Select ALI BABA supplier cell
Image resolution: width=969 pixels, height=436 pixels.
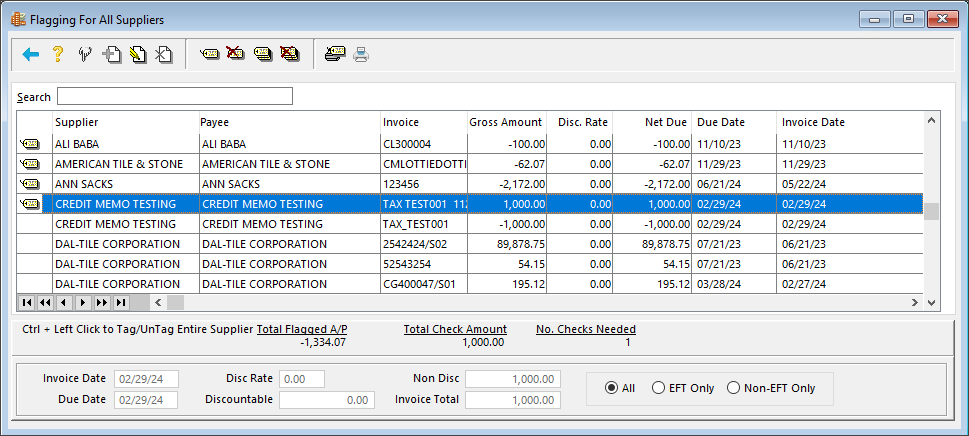(126, 144)
